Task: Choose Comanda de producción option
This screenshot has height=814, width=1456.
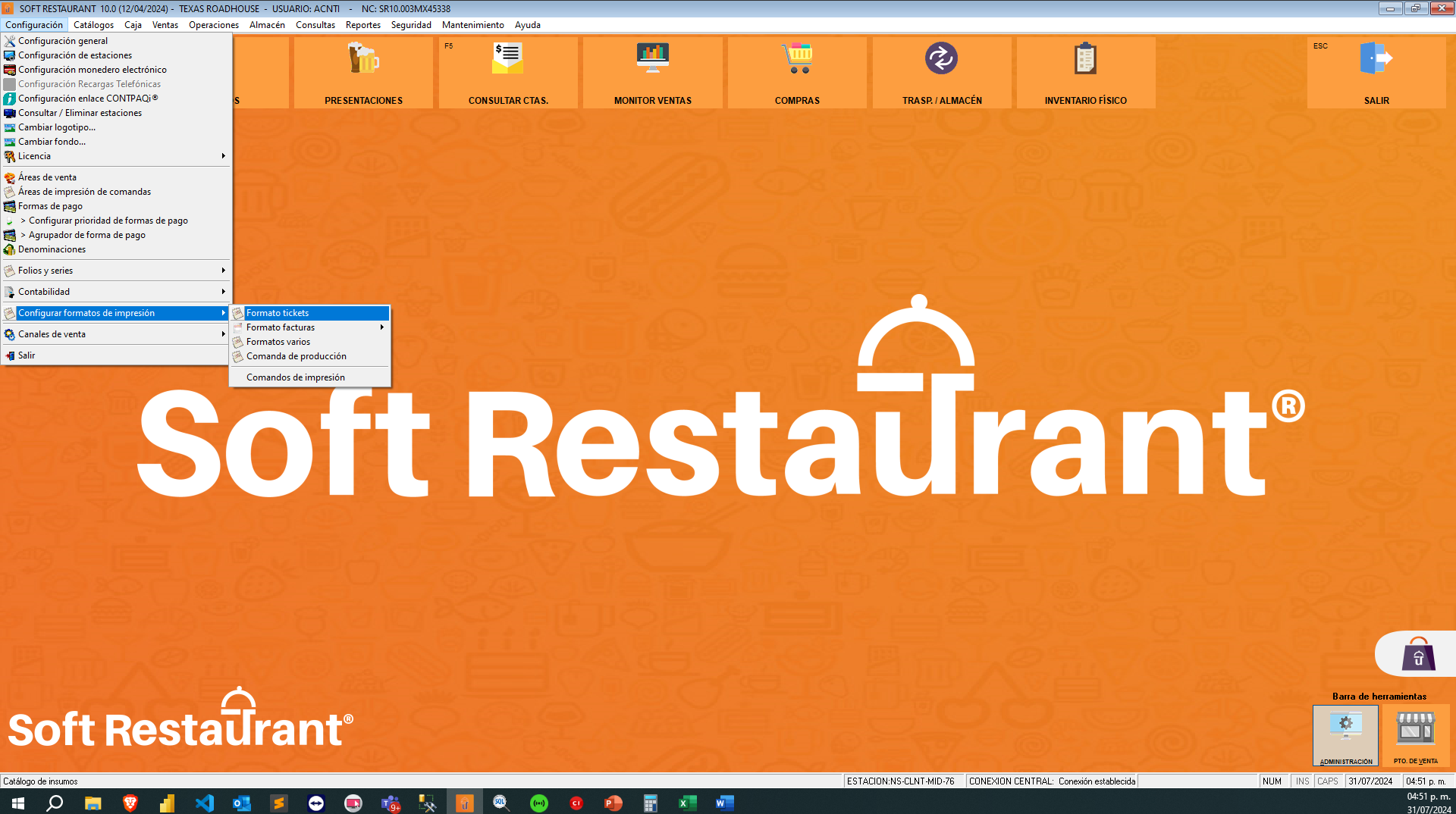Action: [309, 356]
